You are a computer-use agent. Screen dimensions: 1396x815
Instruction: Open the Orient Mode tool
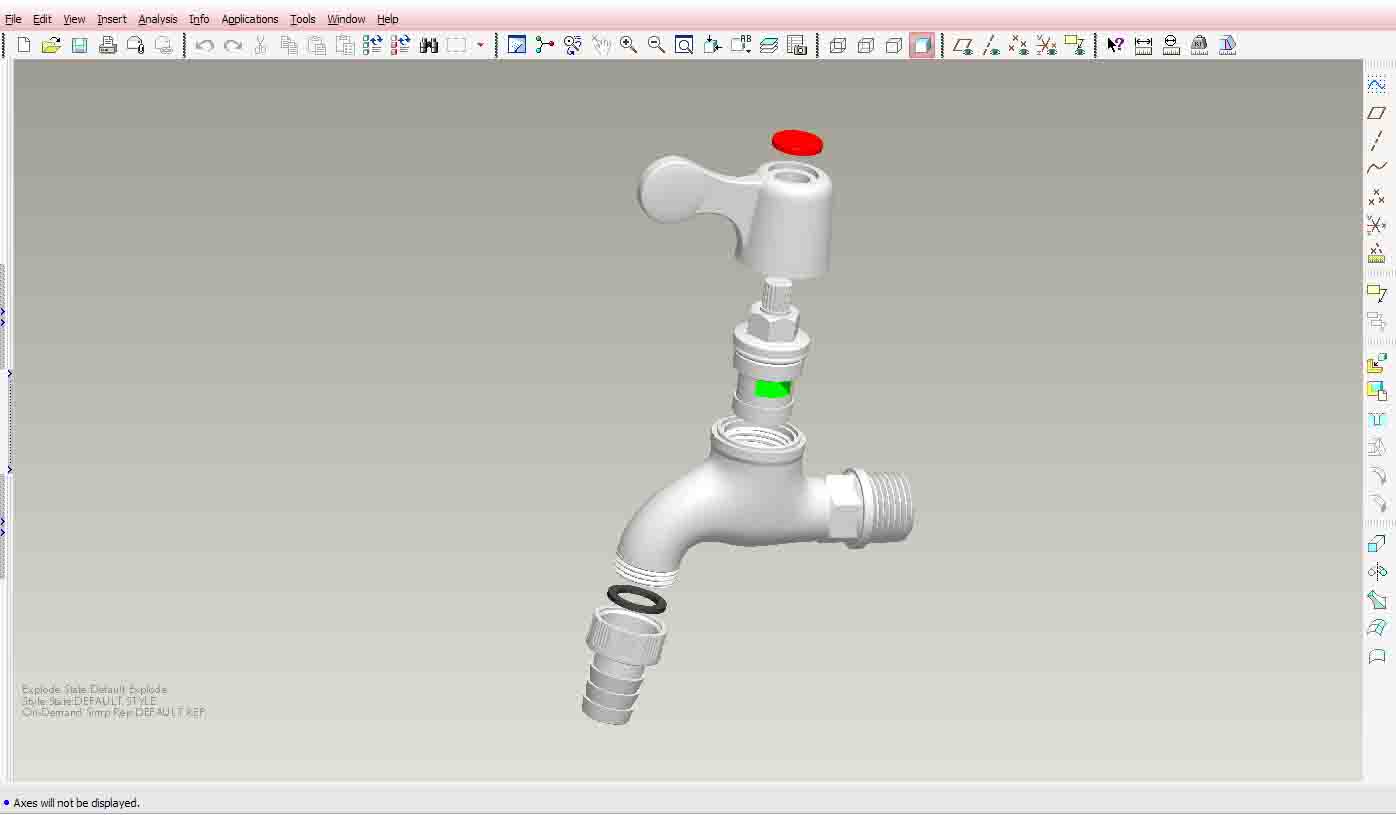(x=573, y=45)
